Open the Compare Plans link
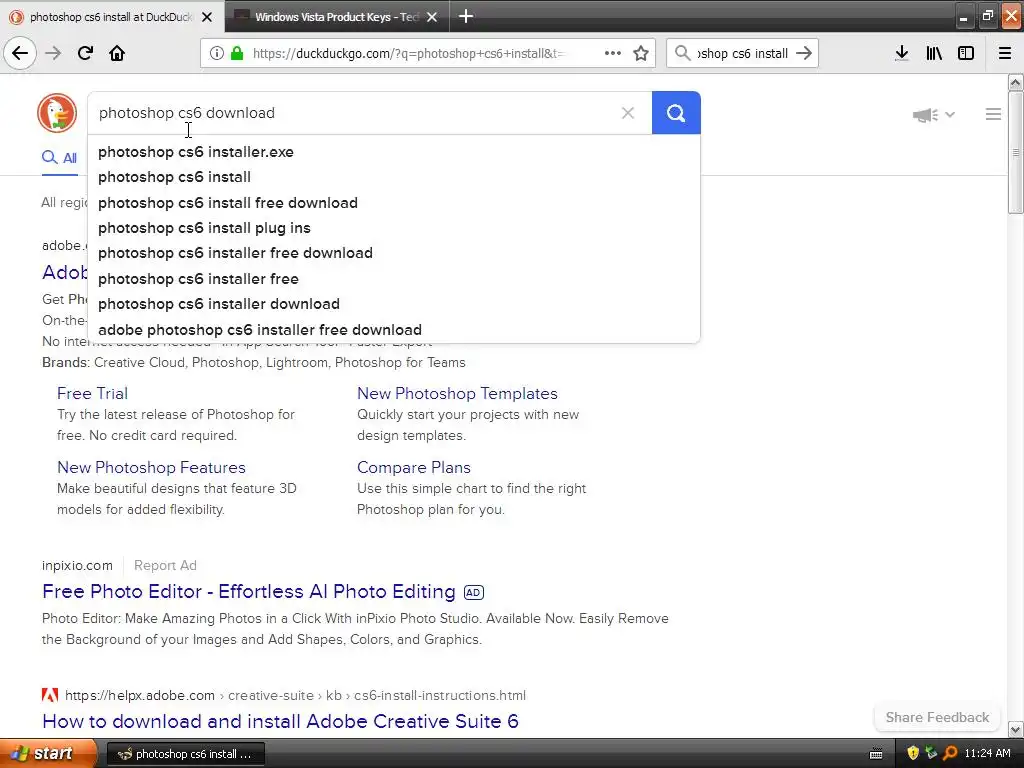The image size is (1024, 768). 413,467
